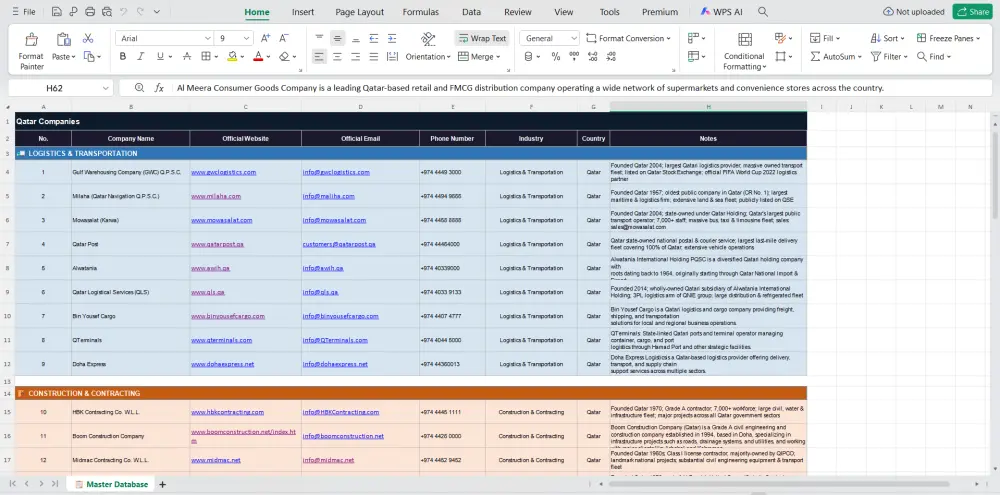Apply strikethrough formatting

[x=187, y=57]
